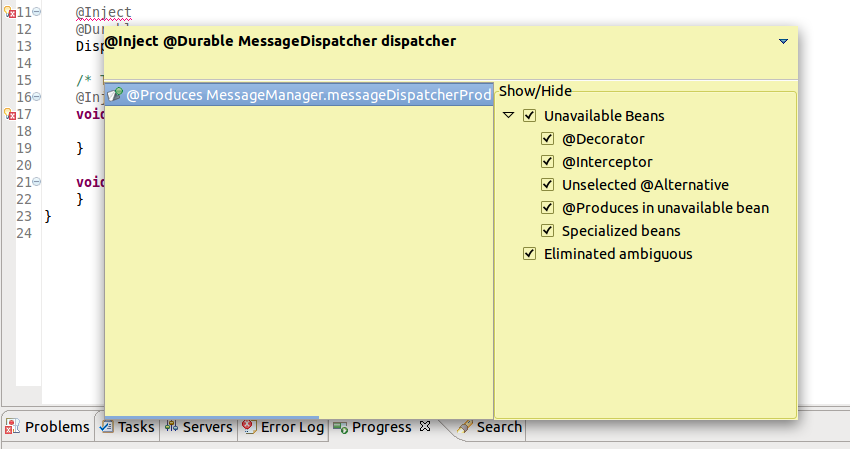Click the closing brace on line 23

[x=48, y=216]
